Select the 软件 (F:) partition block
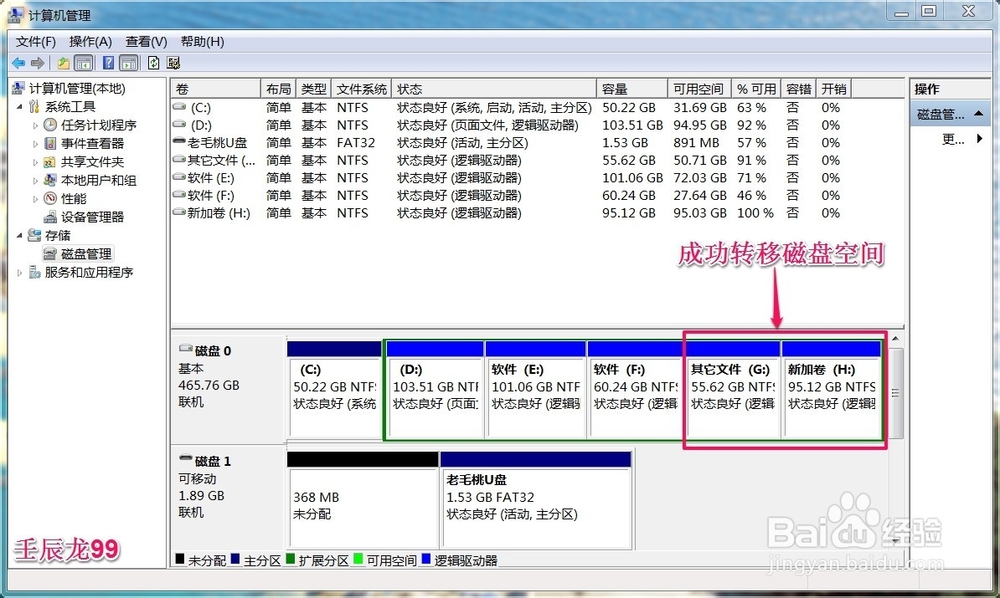 636,390
